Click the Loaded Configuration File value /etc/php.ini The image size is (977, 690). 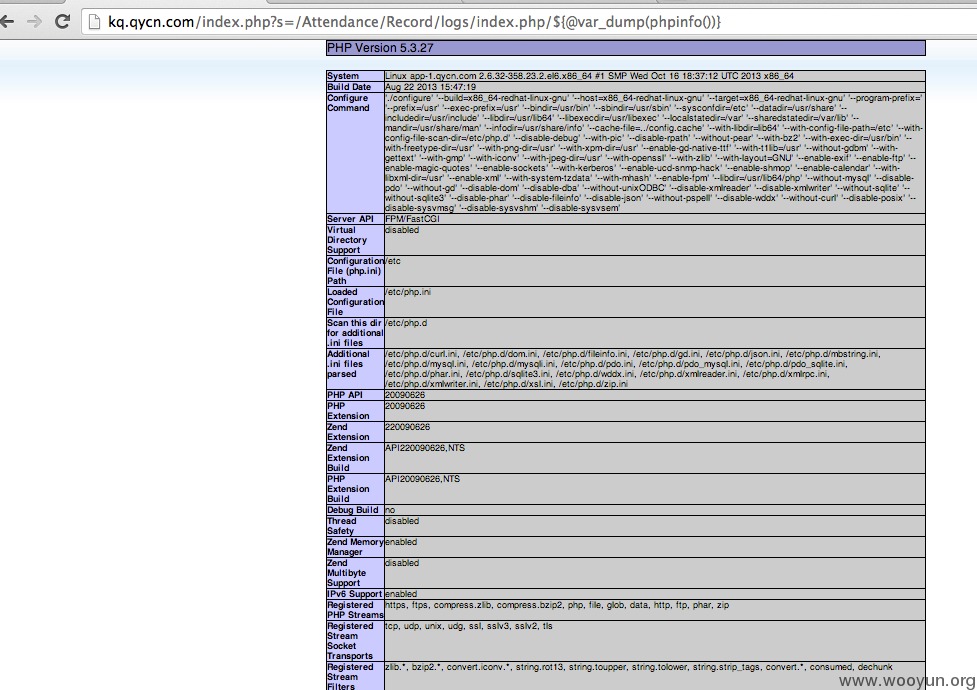pos(408,292)
